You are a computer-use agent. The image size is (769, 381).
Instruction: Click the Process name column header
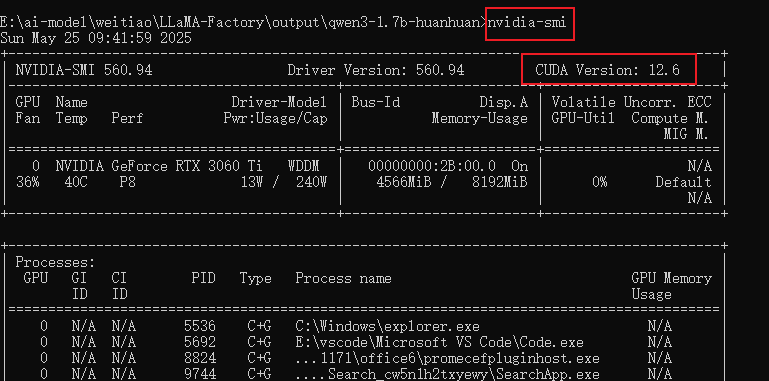(x=343, y=279)
